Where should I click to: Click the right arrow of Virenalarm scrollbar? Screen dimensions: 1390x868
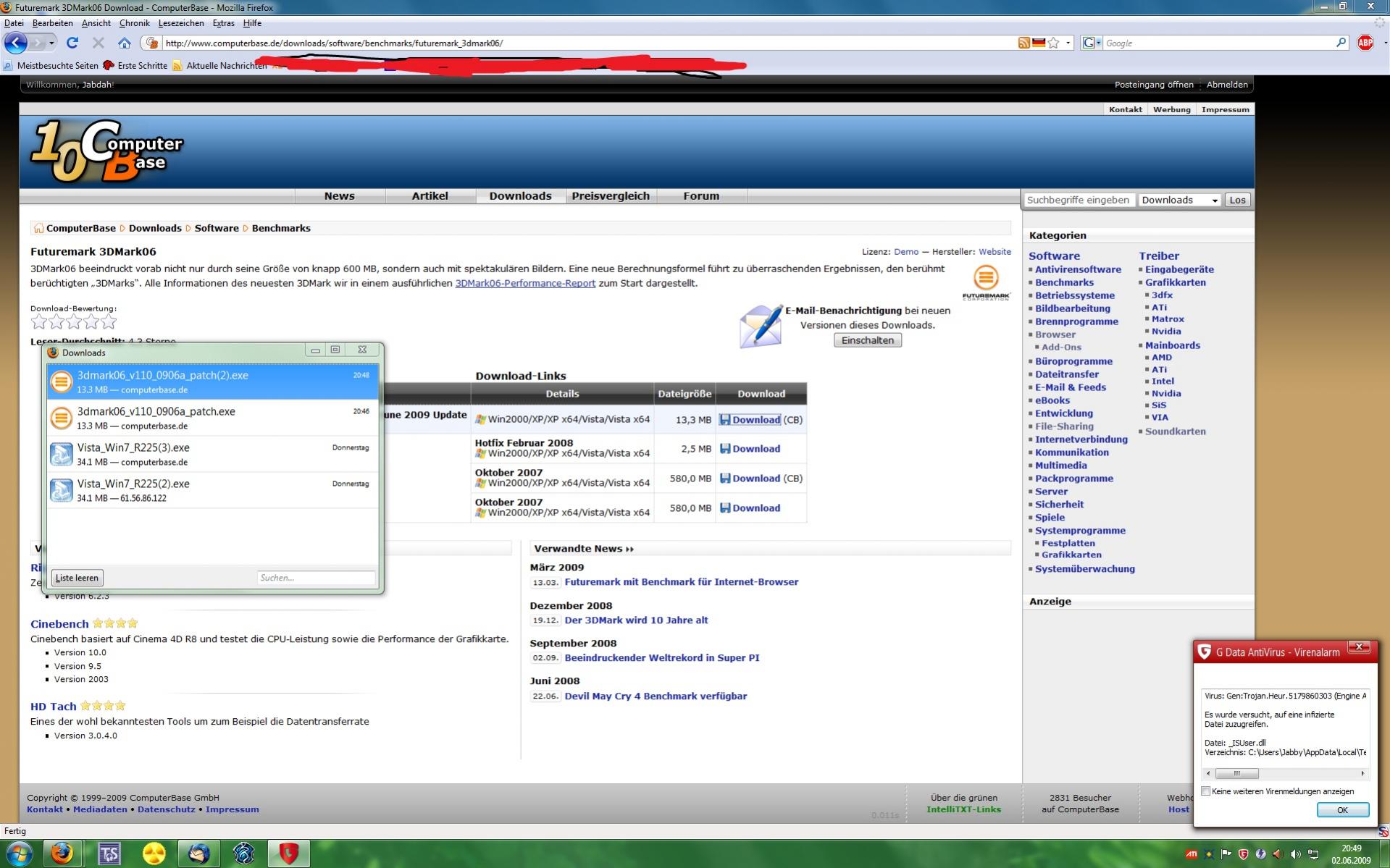pyautogui.click(x=1362, y=773)
